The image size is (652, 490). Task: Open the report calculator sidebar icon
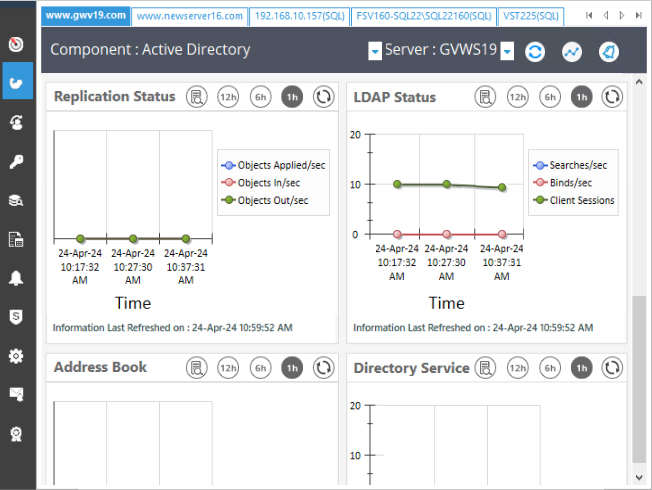[x=16, y=239]
